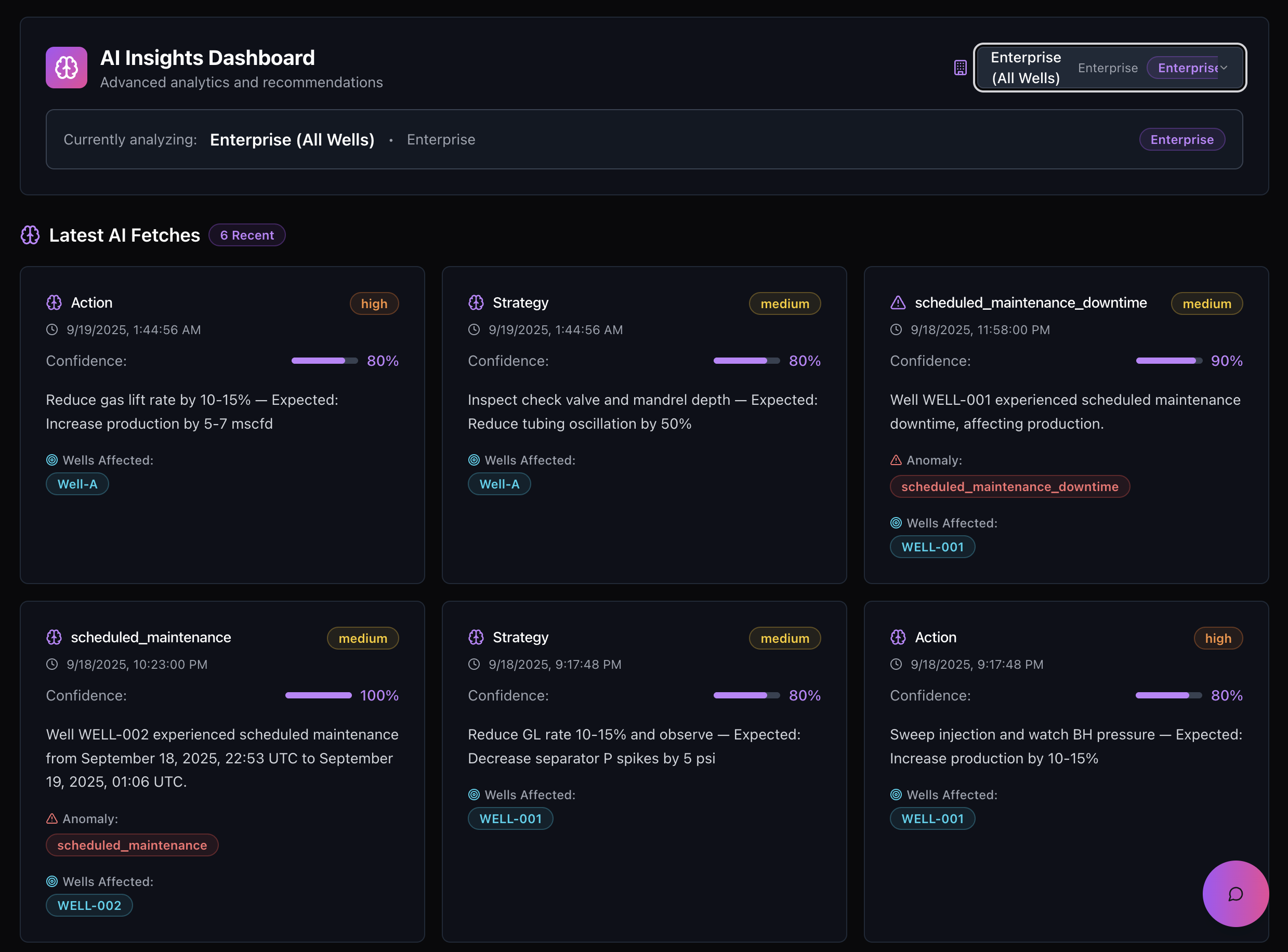Open the chat bubble button in bottom-right corner
1288x952 pixels.
[1235, 894]
